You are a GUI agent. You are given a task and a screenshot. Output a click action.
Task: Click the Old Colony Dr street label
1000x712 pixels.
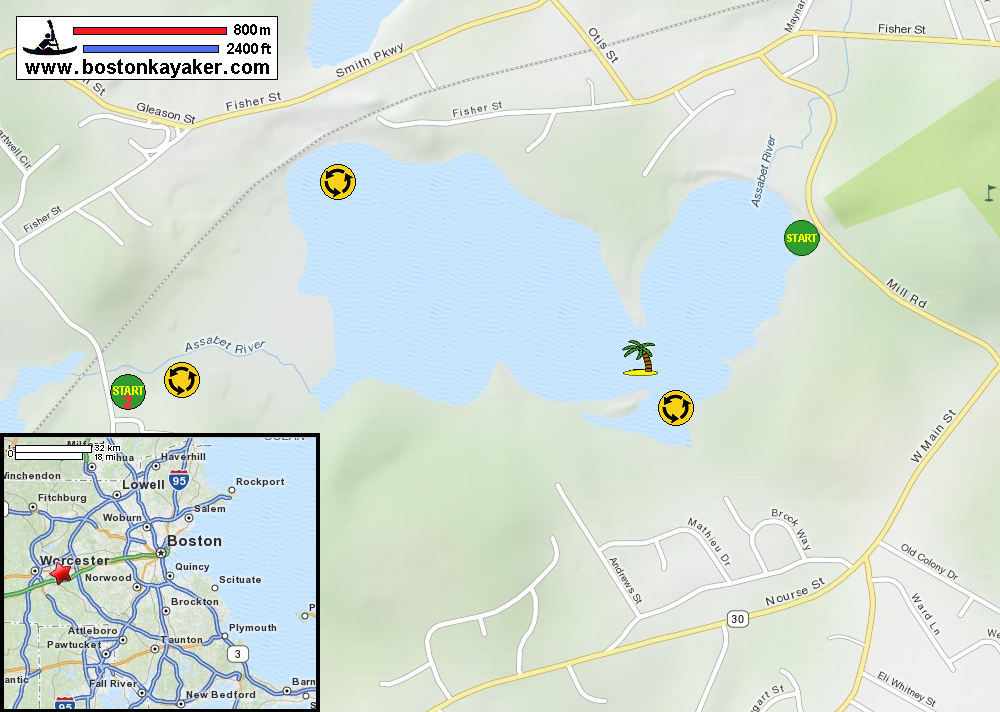point(929,561)
